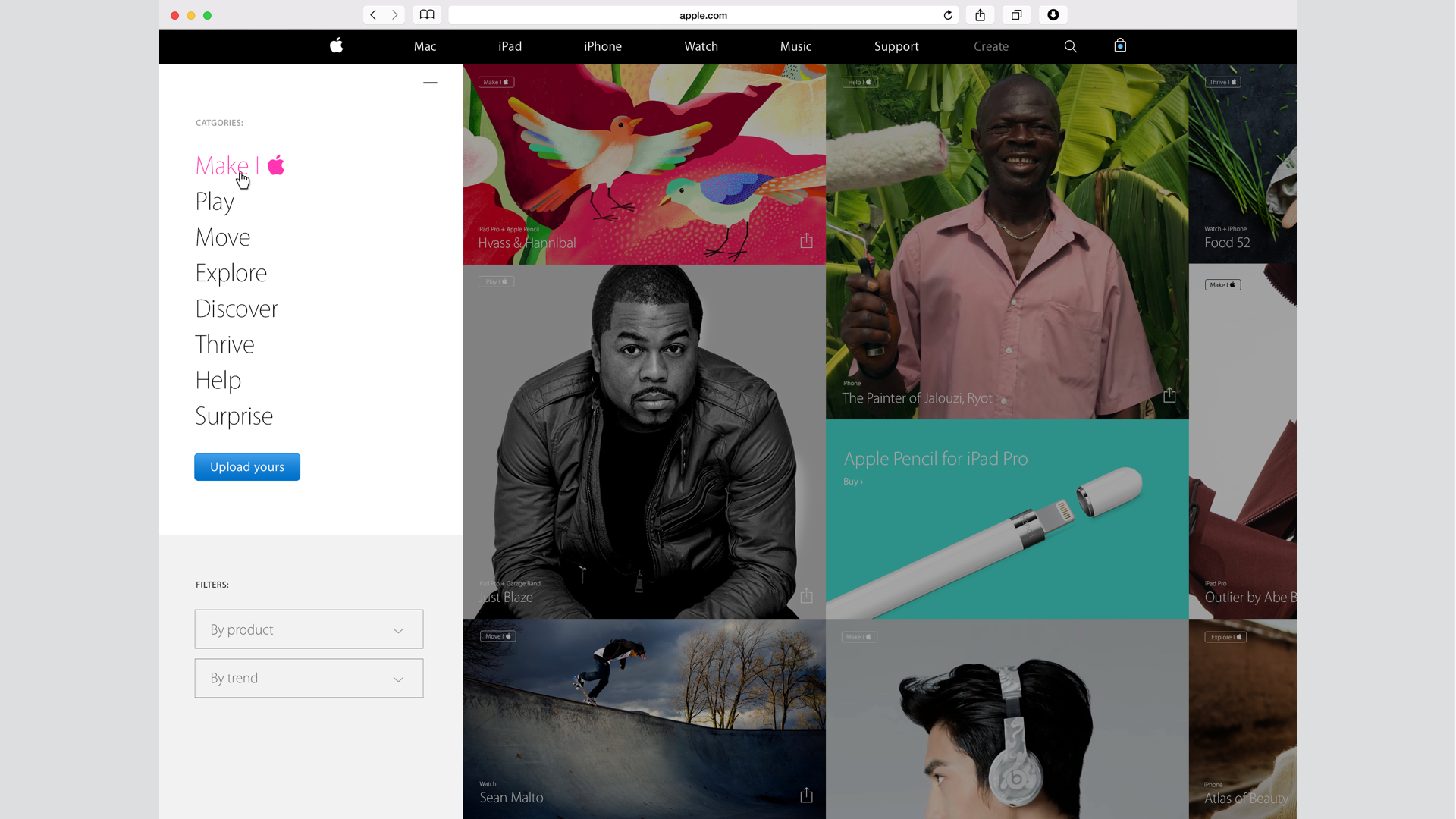Share the Sean Malto tile
The height and width of the screenshot is (819, 1456).
tap(806, 795)
